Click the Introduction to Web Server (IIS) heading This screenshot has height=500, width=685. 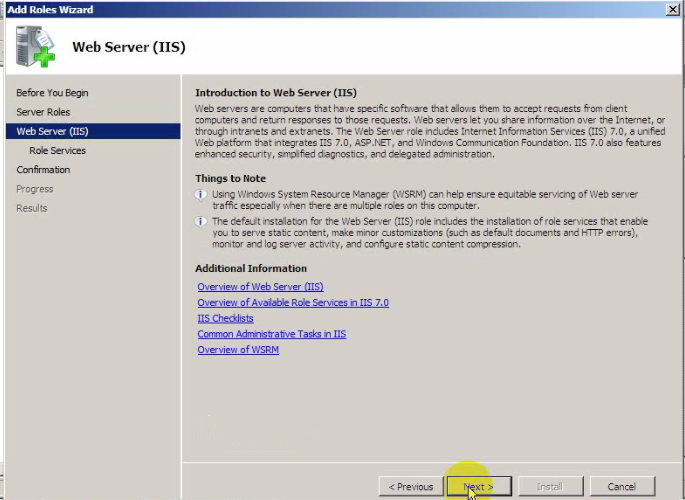pyautogui.click(x=276, y=93)
